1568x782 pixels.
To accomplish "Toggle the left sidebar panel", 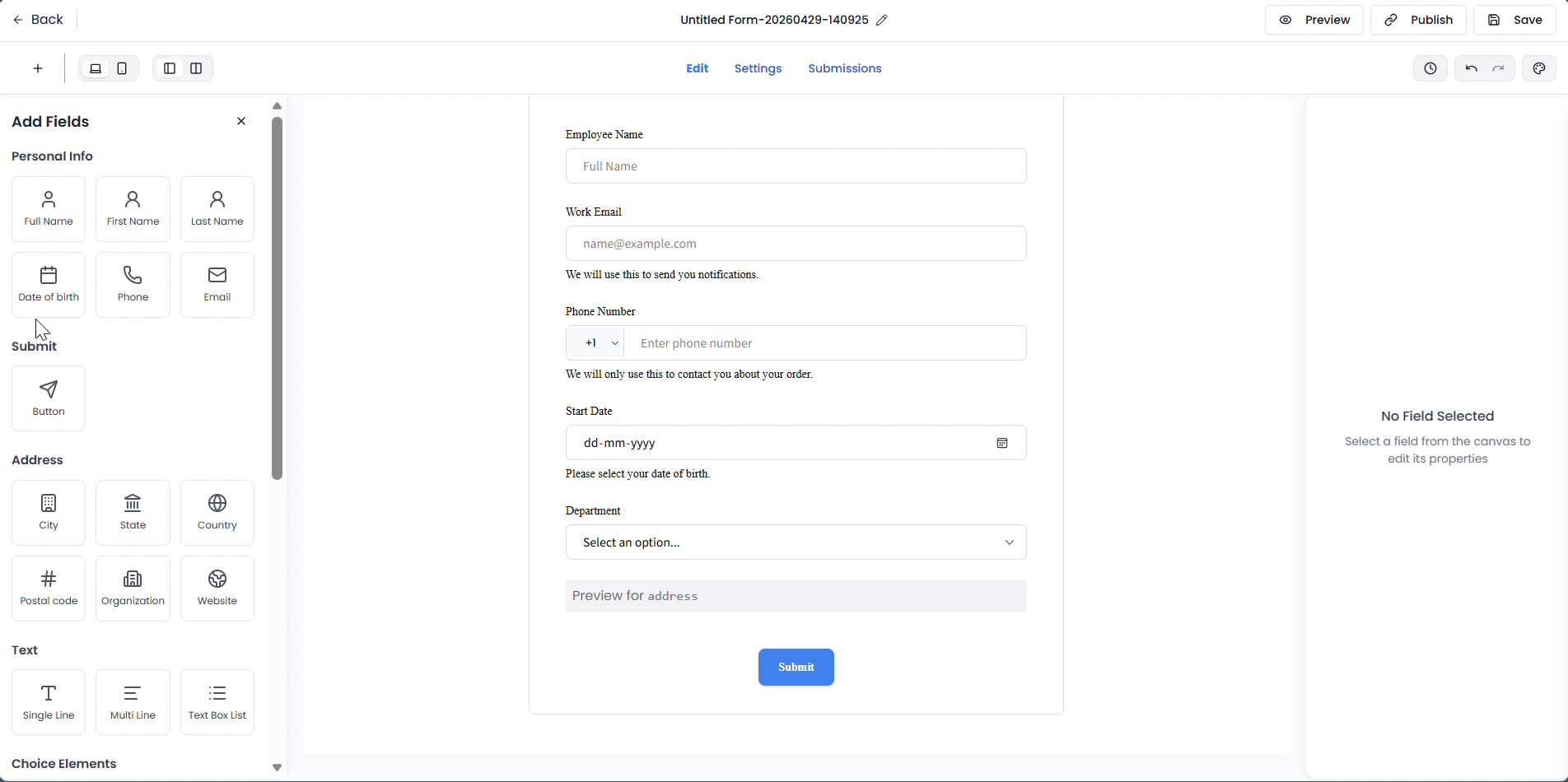I will click(170, 68).
